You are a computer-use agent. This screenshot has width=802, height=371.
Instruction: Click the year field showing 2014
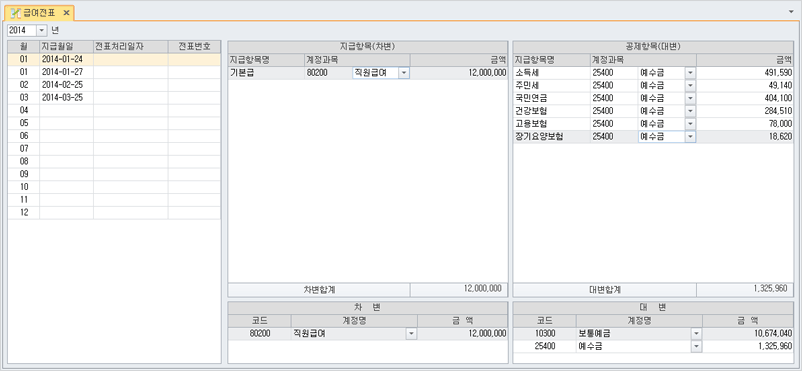[x=22, y=30]
